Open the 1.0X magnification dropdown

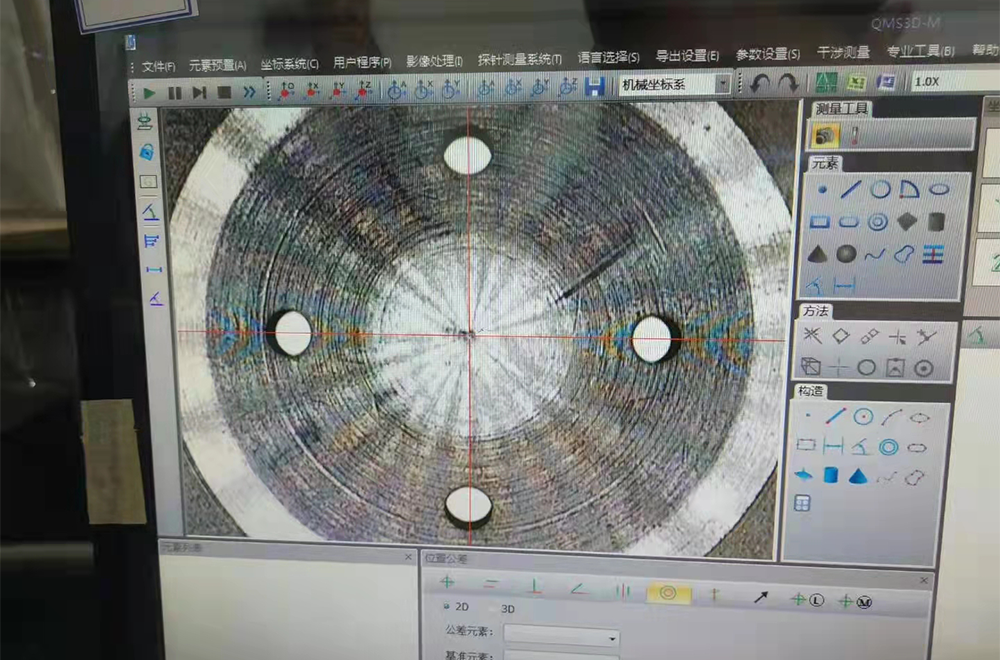click(x=950, y=82)
